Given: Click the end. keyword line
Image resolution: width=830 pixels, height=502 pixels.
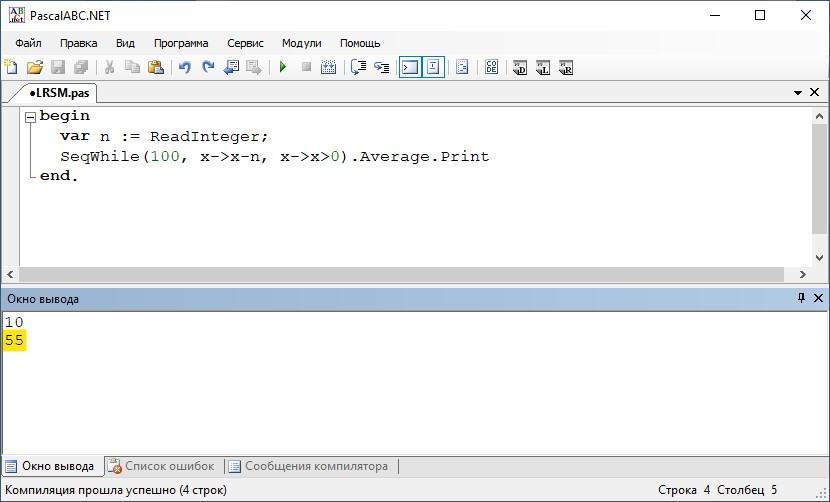Looking at the screenshot, I should [x=59, y=176].
